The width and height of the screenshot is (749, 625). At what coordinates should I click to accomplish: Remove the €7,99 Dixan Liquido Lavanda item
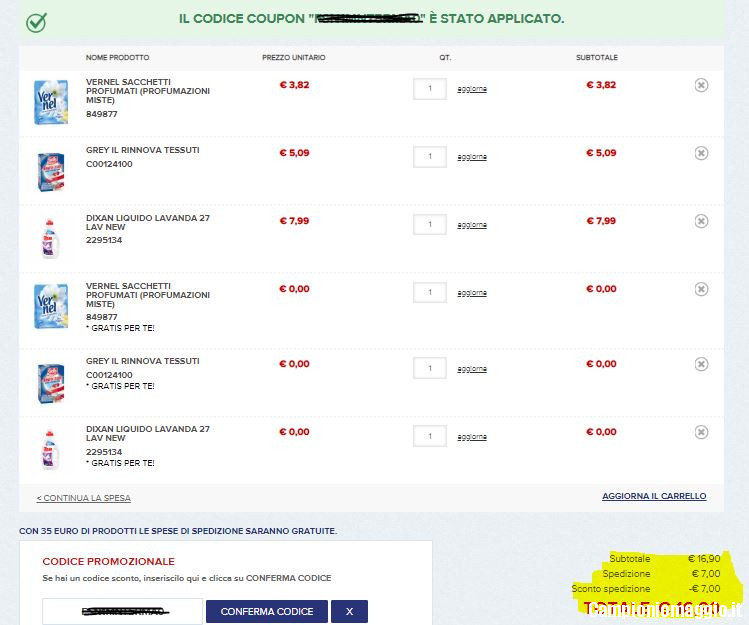(x=701, y=221)
